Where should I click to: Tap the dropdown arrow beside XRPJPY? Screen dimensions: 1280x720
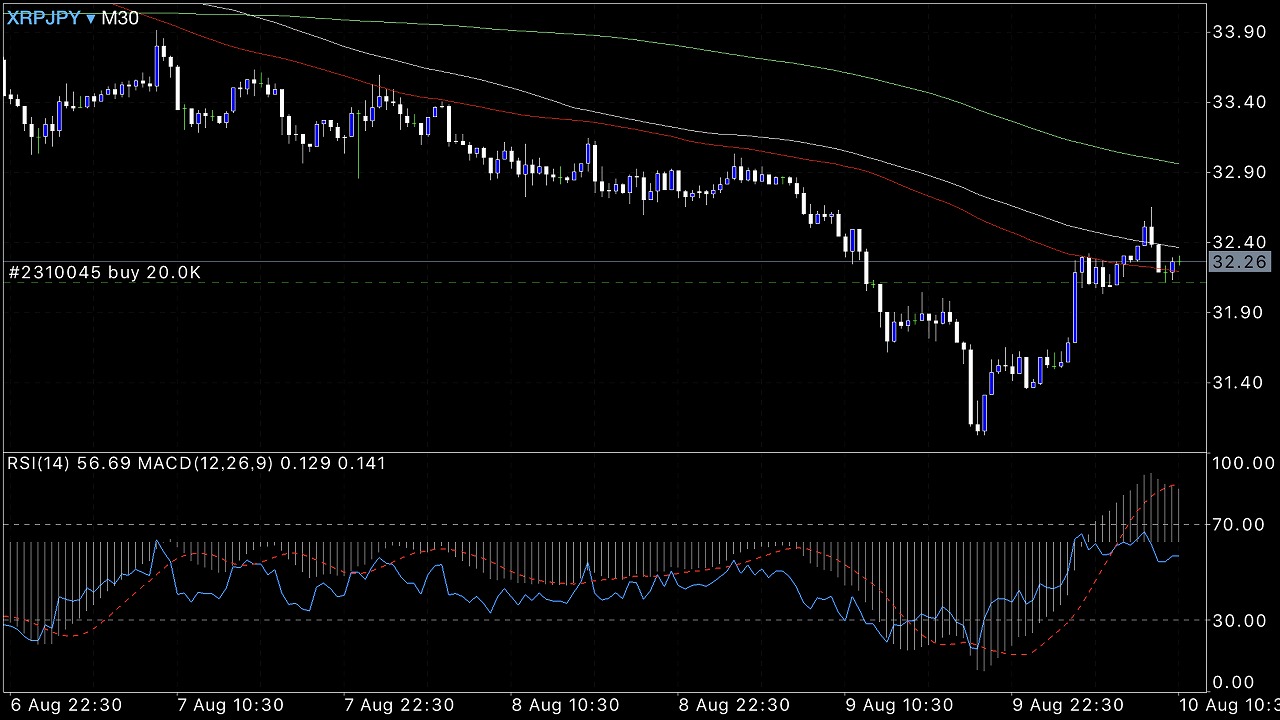coord(91,19)
